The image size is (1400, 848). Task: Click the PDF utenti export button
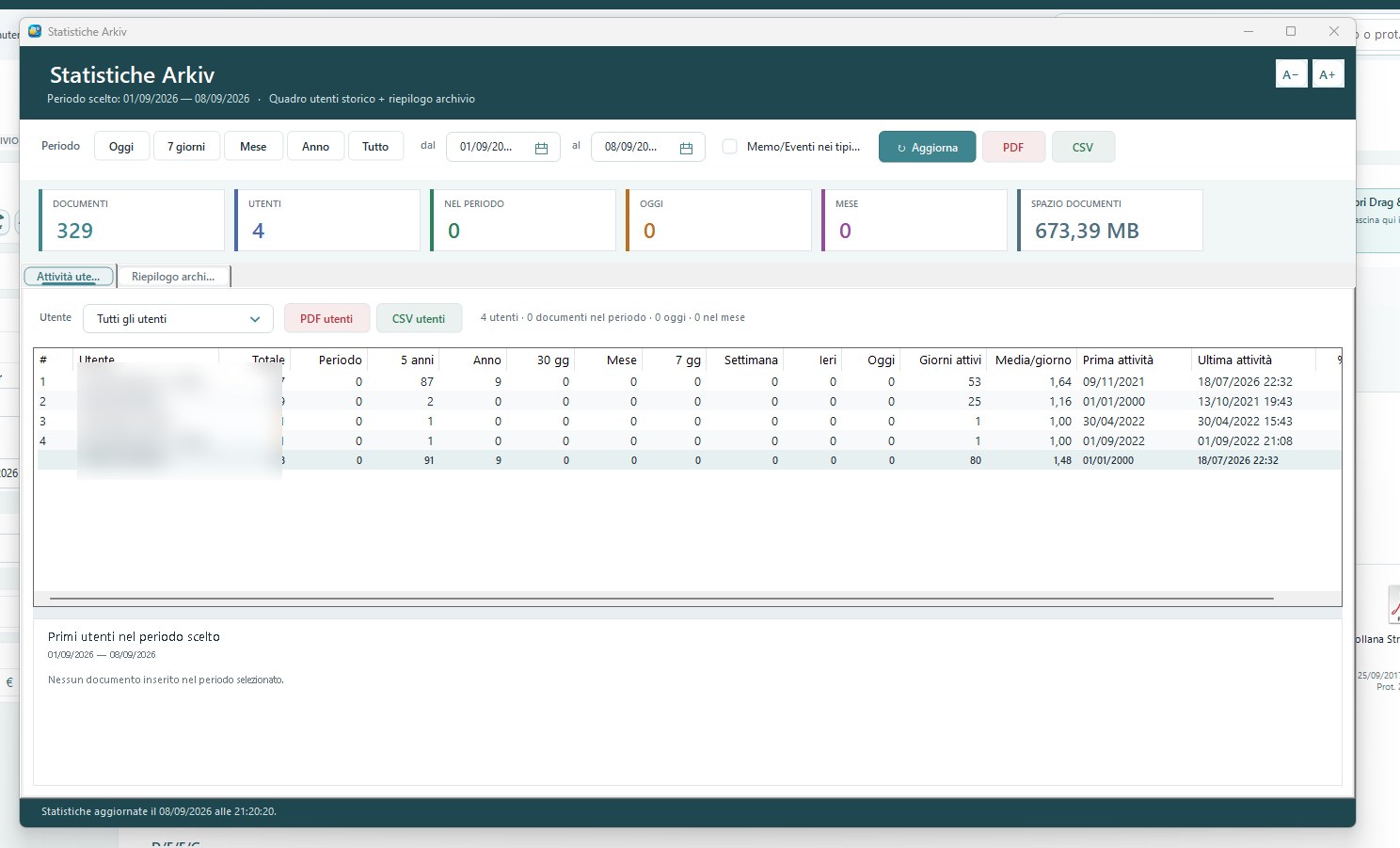[x=326, y=319]
